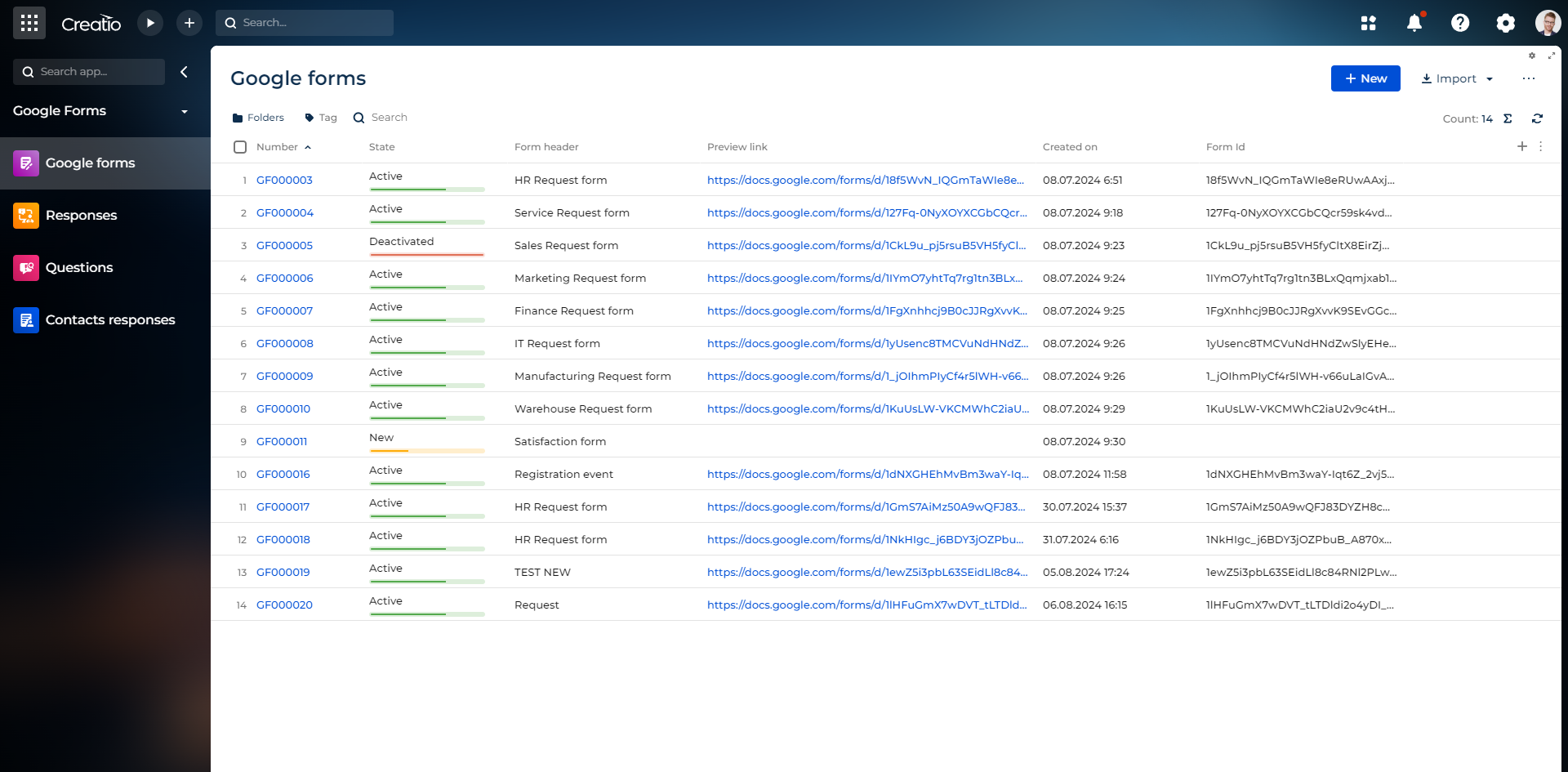Viewport: 1568px width, 772px height.
Task: Open the app launcher grid icon
Action: tap(29, 23)
